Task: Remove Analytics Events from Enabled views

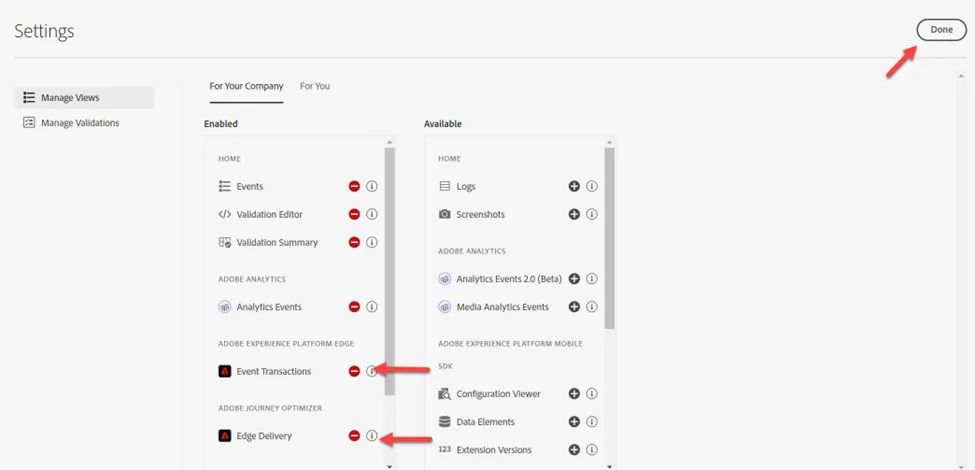Action: tap(354, 306)
